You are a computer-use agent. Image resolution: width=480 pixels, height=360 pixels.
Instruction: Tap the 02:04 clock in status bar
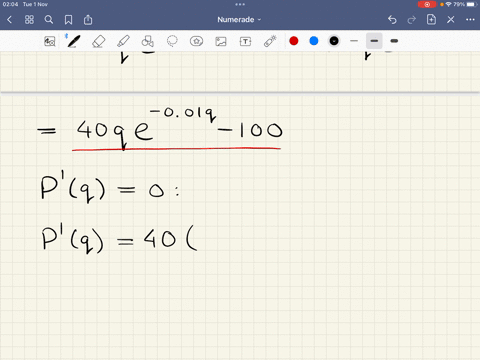pyautogui.click(x=10, y=4)
